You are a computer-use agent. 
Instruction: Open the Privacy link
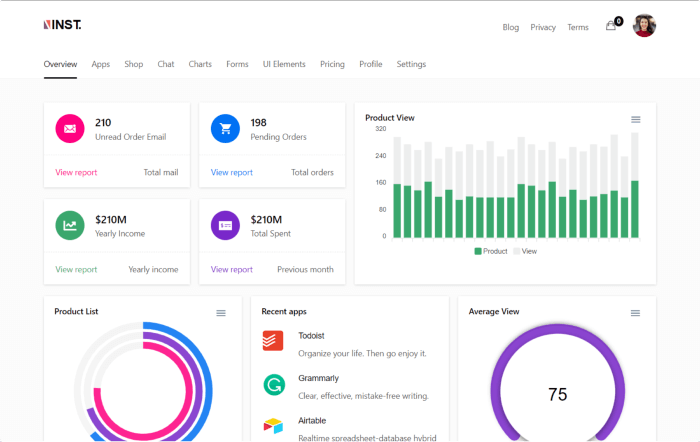(x=543, y=27)
